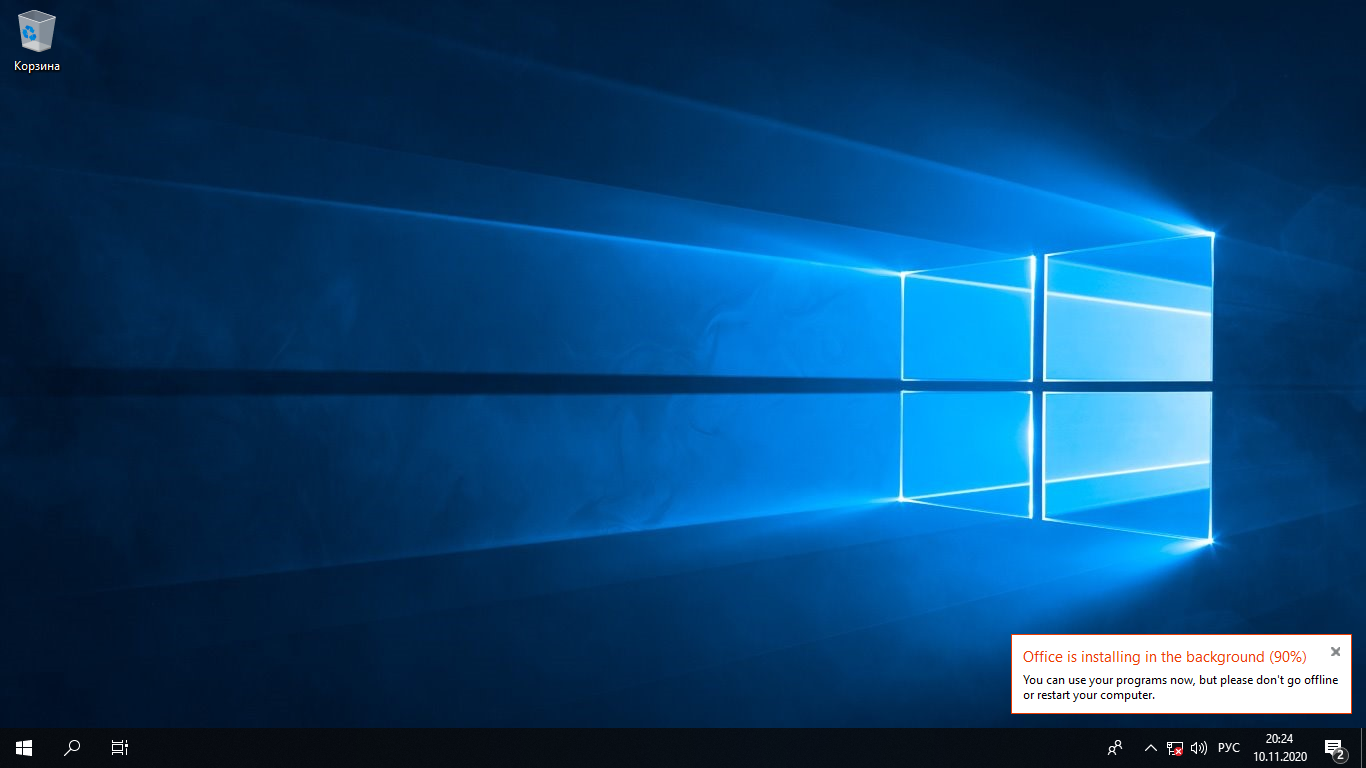
Task: Open the volume speaker tray icon
Action: [x=1199, y=747]
